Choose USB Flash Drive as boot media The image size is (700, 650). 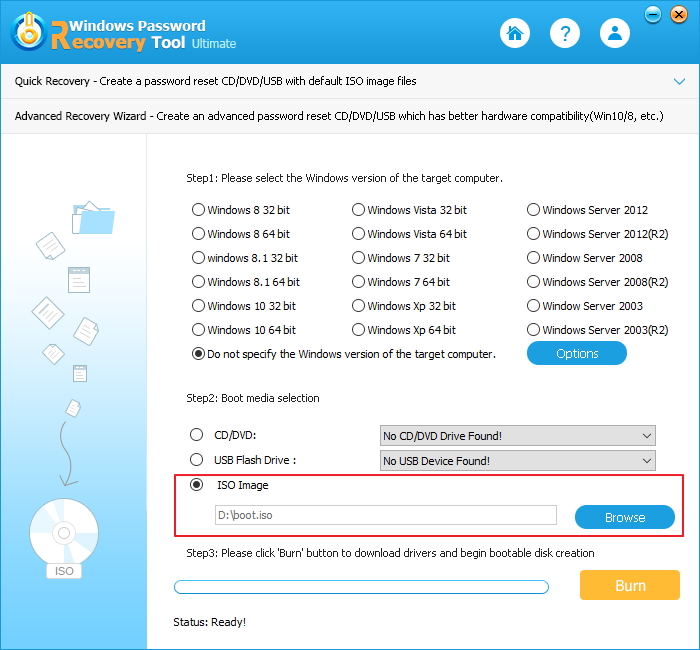(x=196, y=460)
